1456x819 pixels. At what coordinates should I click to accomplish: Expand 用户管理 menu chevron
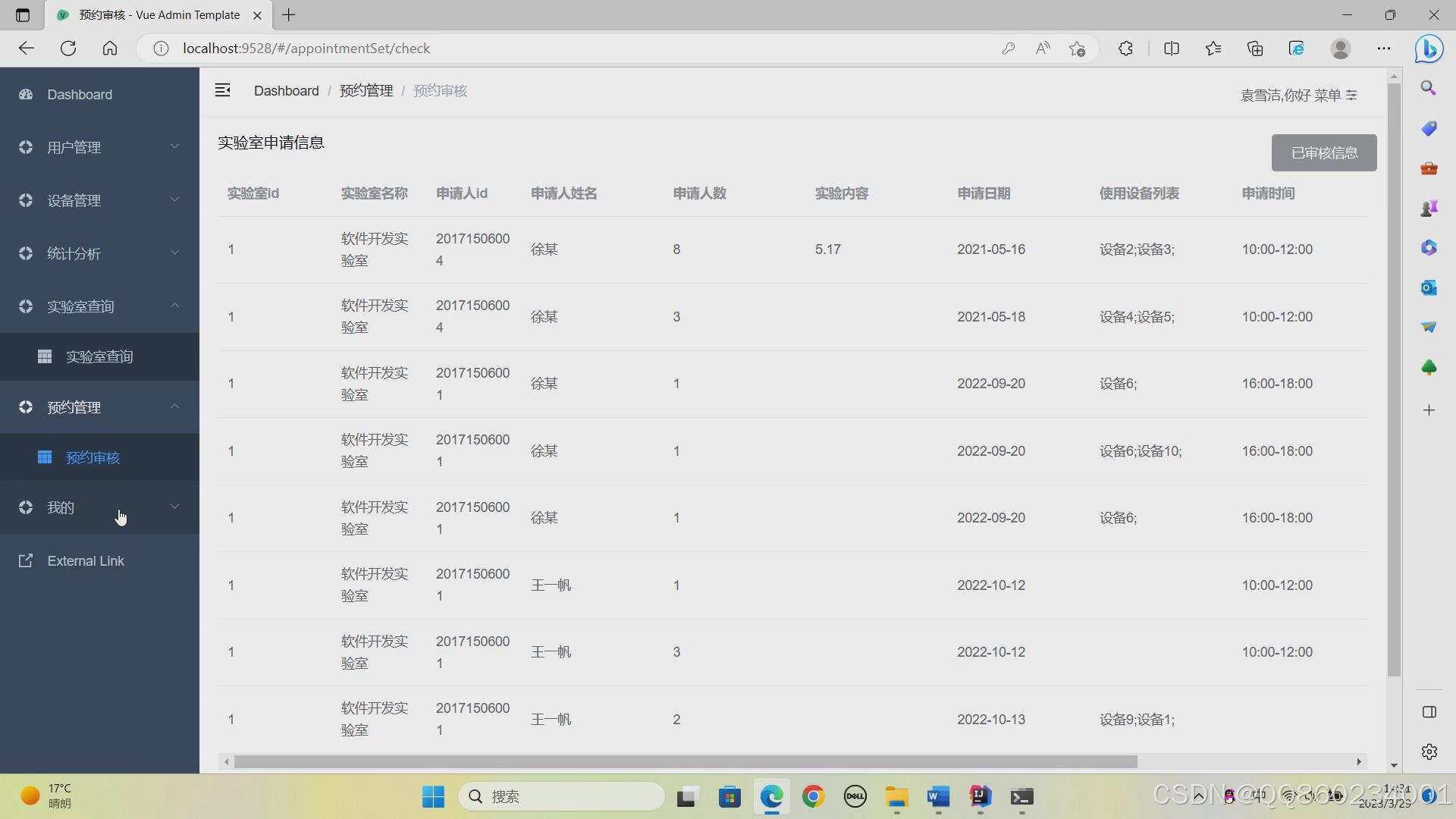point(174,146)
